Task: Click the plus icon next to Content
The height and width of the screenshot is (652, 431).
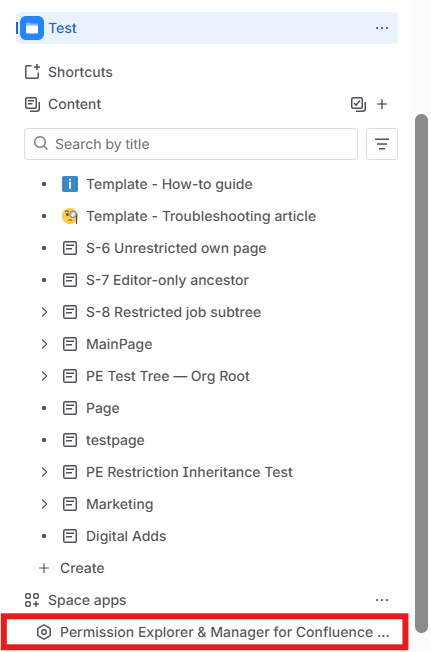Action: click(382, 104)
